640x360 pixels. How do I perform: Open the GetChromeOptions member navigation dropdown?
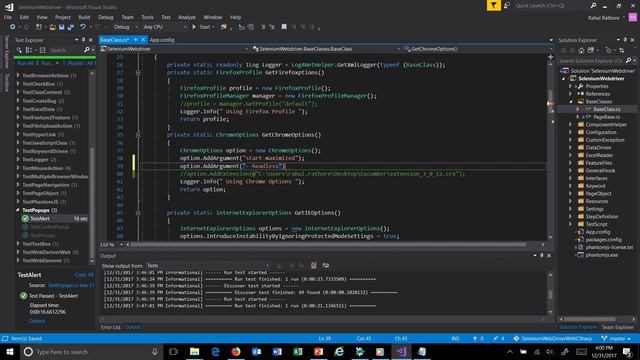click(478, 49)
